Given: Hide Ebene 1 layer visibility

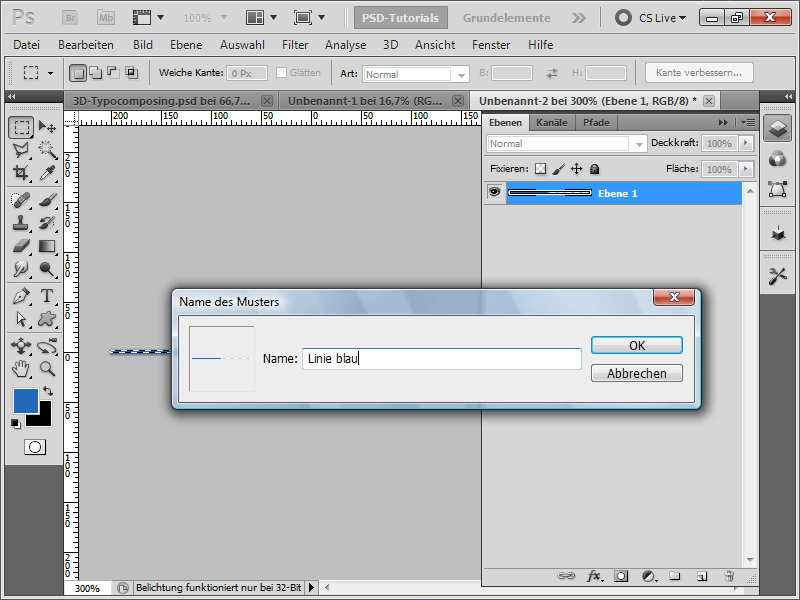Looking at the screenshot, I should point(494,192).
